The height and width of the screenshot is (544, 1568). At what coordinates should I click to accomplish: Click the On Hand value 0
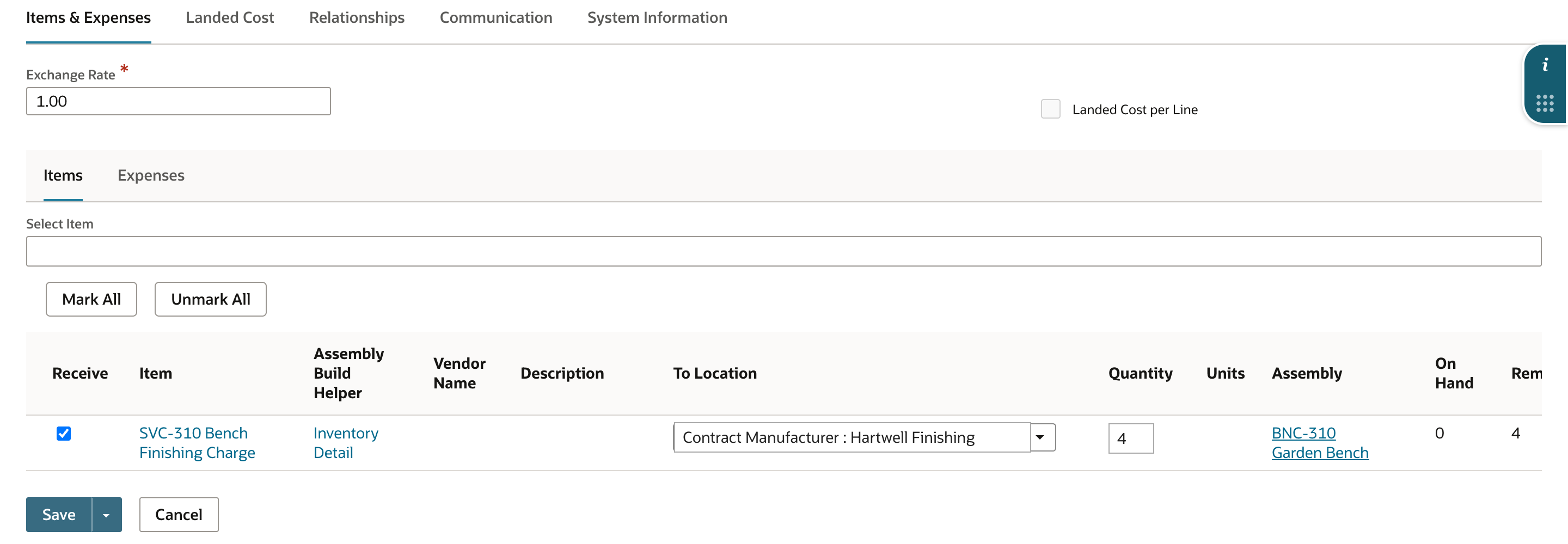(x=1439, y=433)
